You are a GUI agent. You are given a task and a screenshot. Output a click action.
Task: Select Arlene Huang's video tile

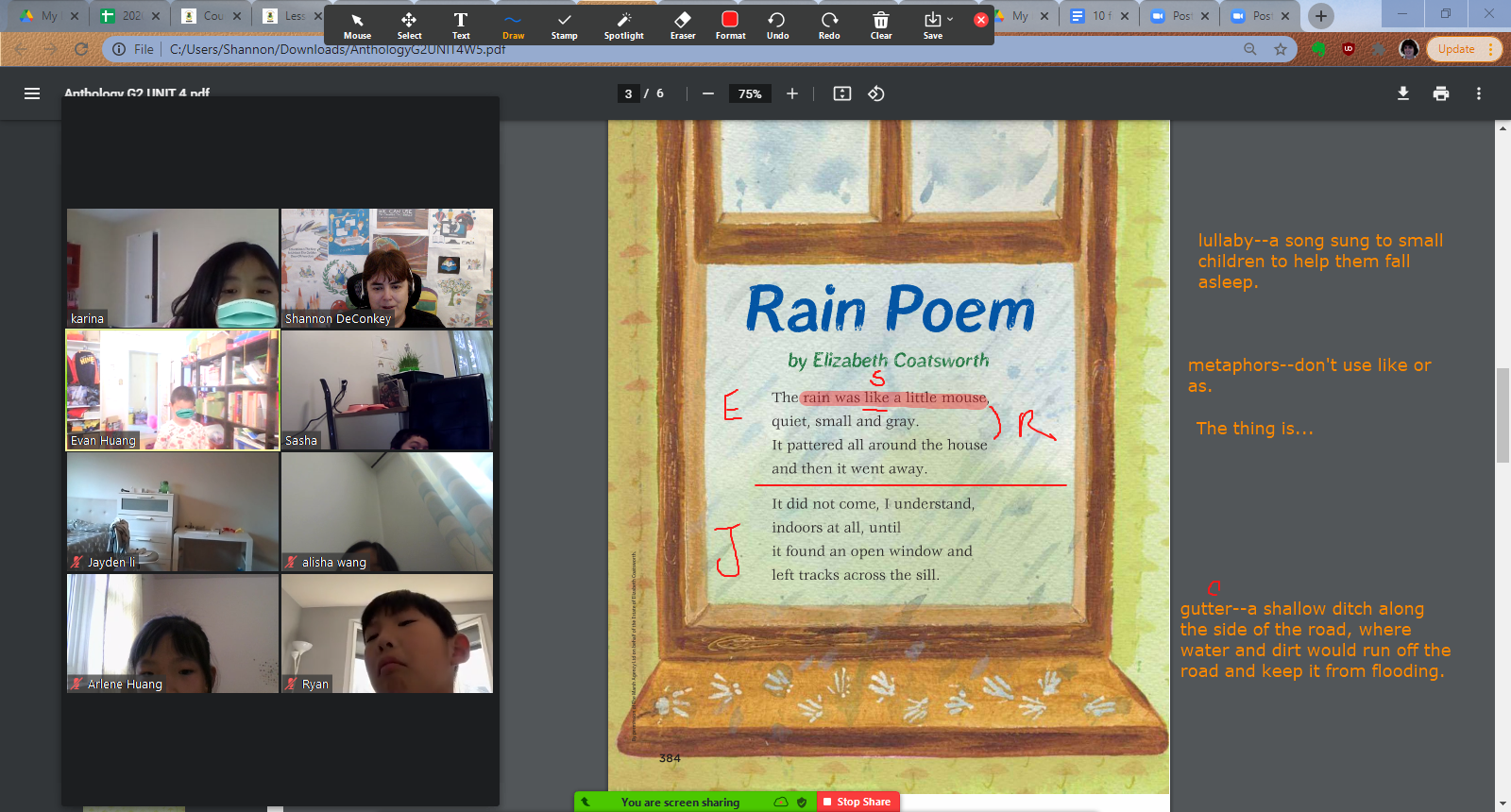173,634
